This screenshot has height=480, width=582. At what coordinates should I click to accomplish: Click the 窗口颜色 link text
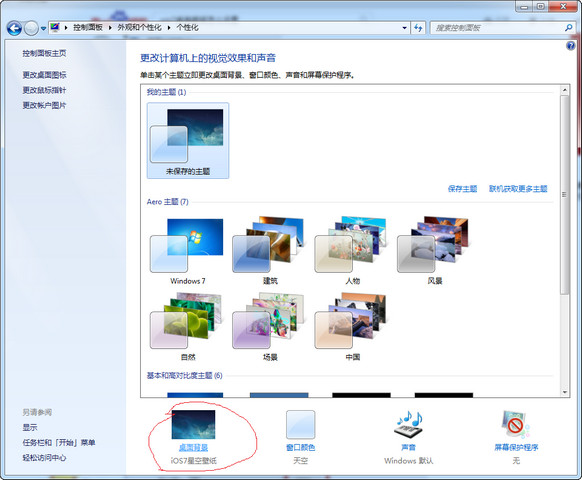(x=301, y=448)
